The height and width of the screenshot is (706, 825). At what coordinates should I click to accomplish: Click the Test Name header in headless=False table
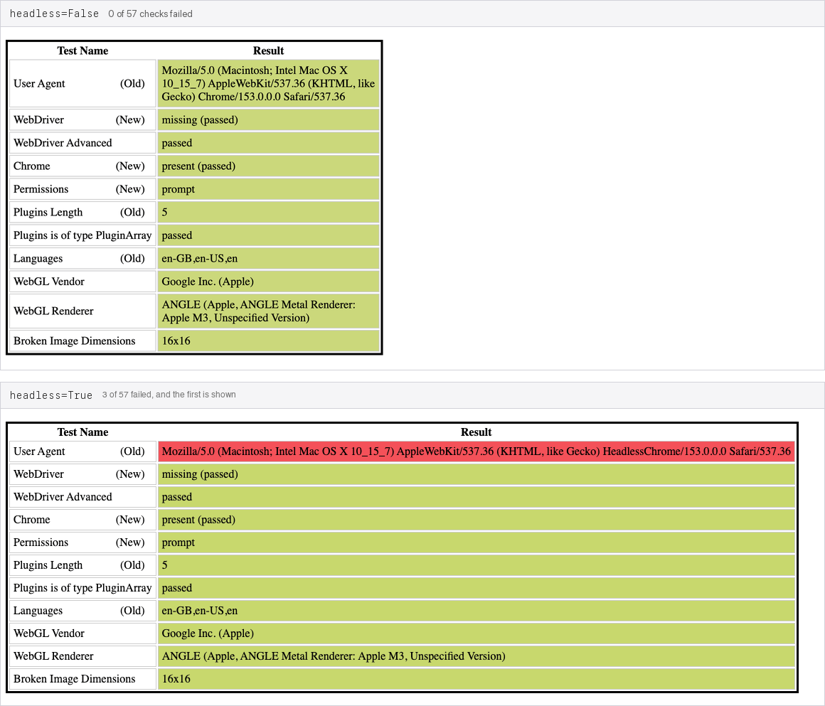point(83,51)
